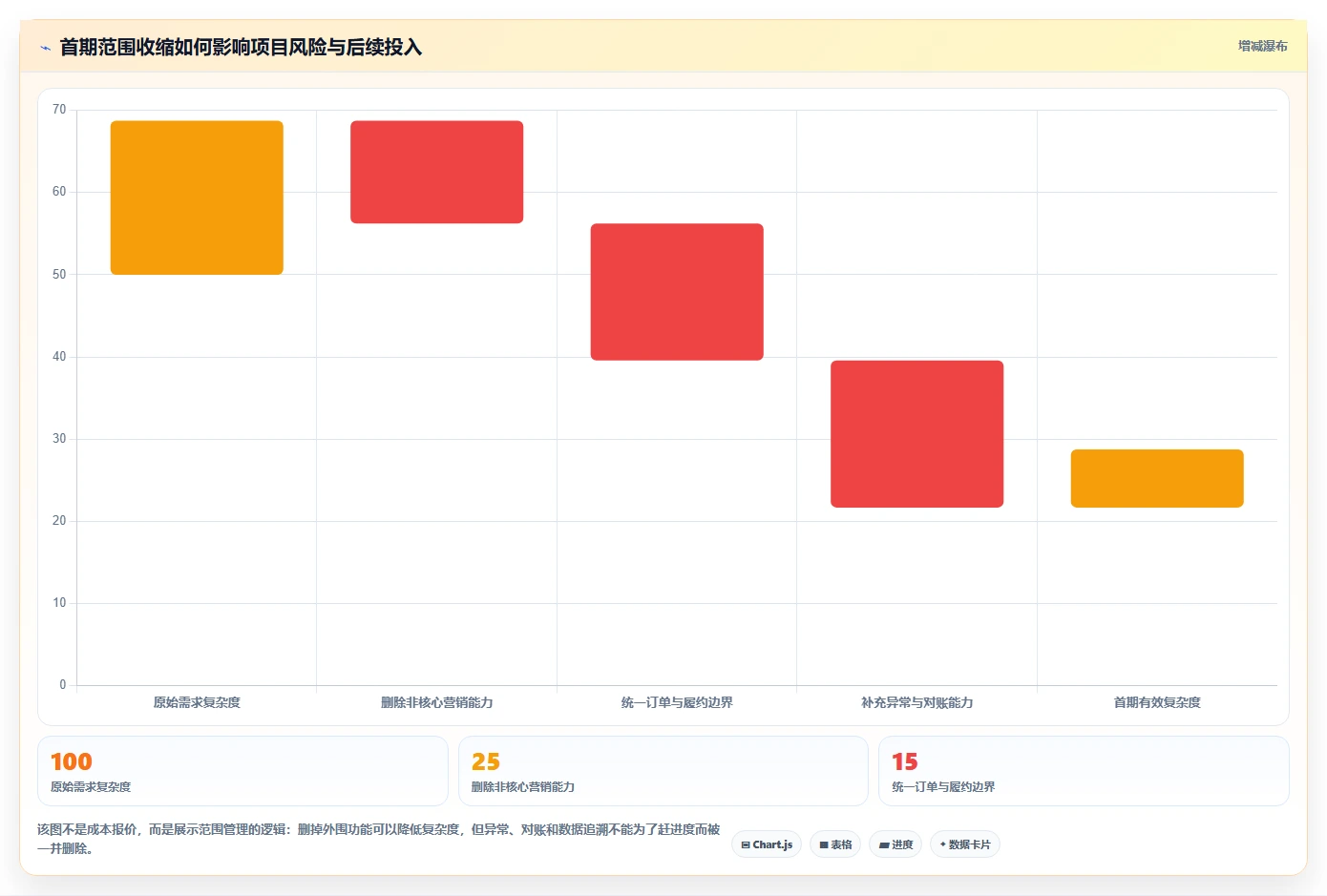Open the data card showing 25
Image resolution: width=1327 pixels, height=896 pixels.
tap(663, 771)
